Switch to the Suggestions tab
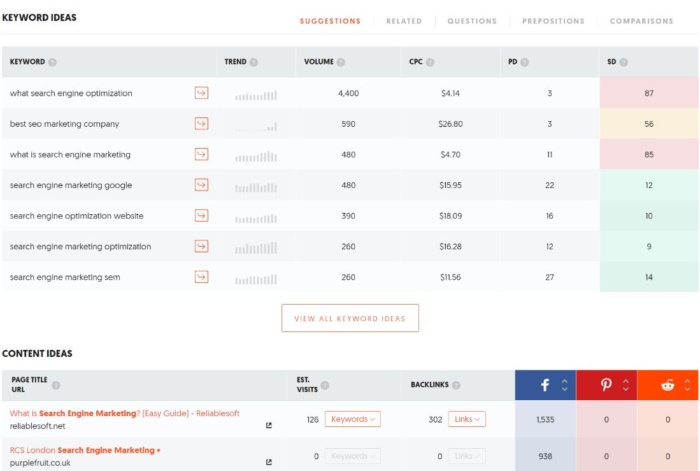The height and width of the screenshot is (471, 700). point(330,21)
